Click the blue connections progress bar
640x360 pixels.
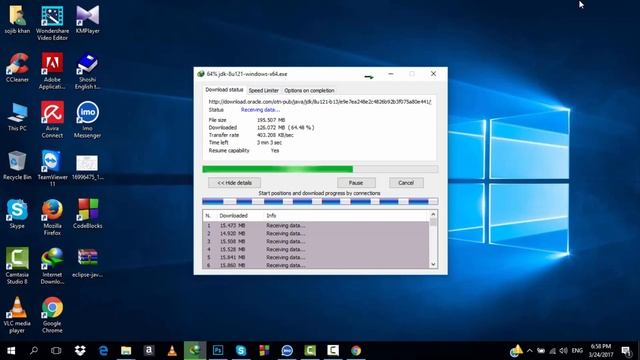[320, 201]
